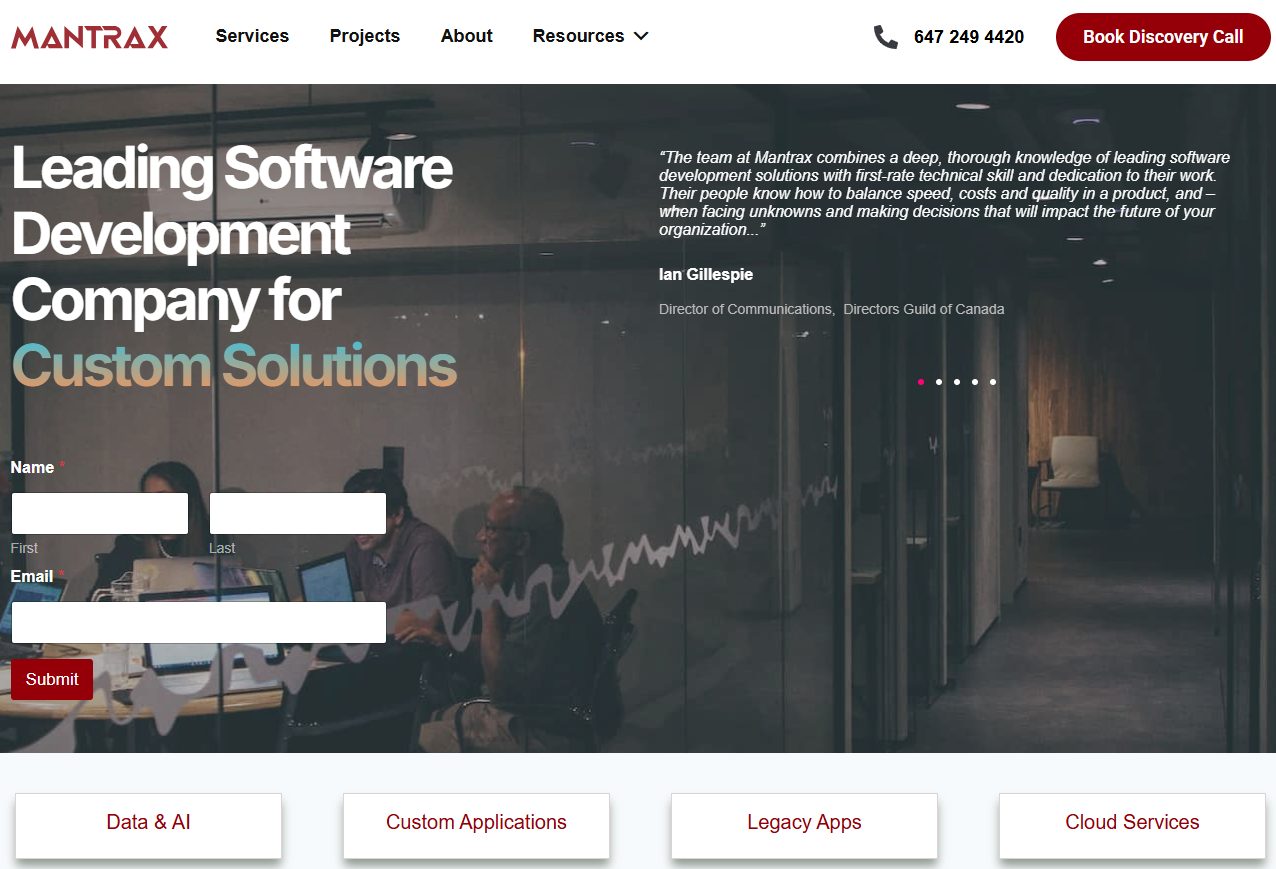The width and height of the screenshot is (1276, 869).
Task: Open the About page
Action: tap(467, 36)
